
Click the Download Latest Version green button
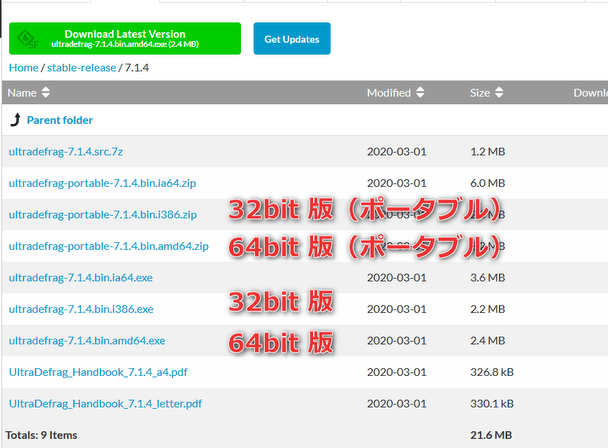[x=125, y=38]
